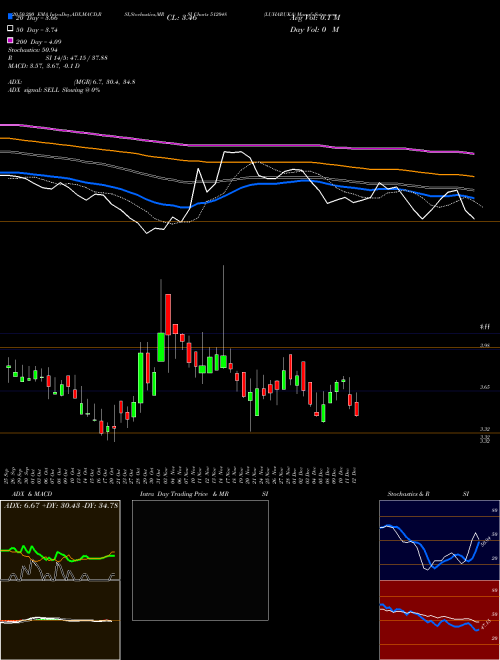This screenshot has width=500, height=660.
Task: Click the 'MACD: 3.57, 3.67, -0.1 D' line
Action: pyautogui.click(x=44, y=66)
